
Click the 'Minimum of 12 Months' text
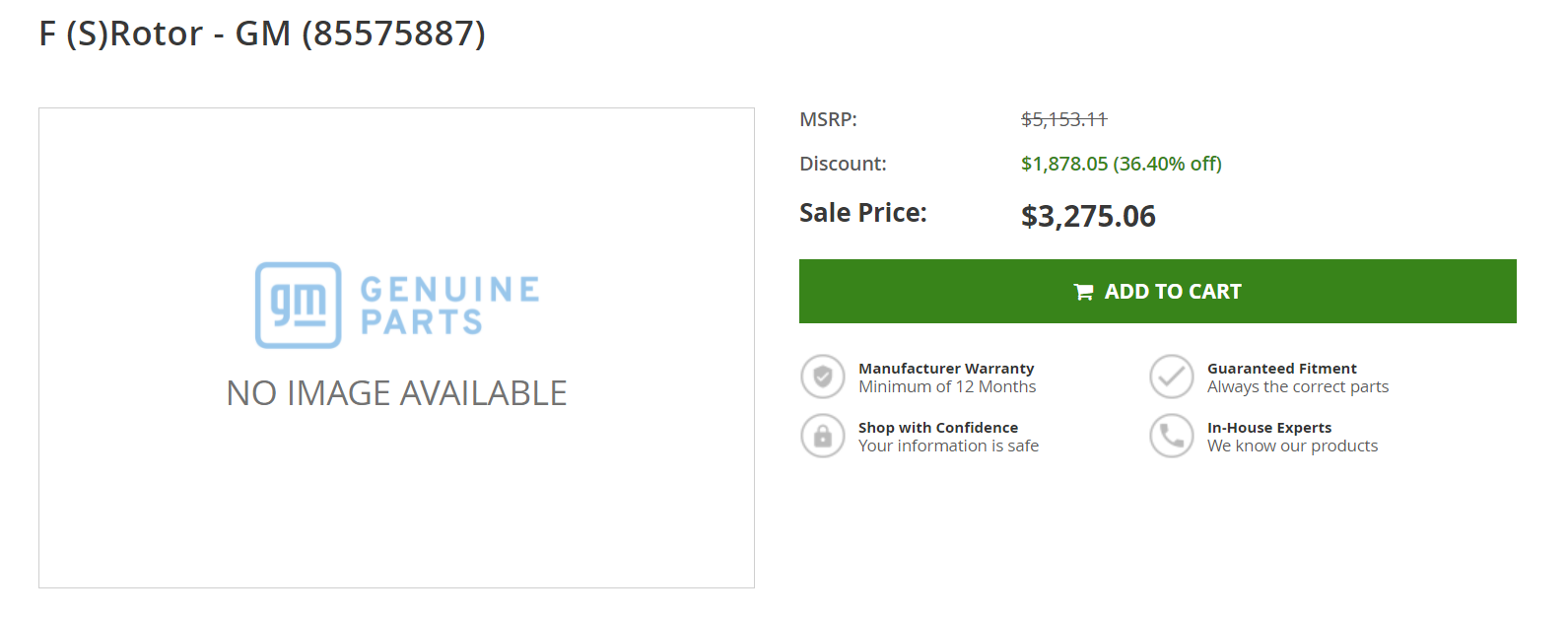click(947, 386)
